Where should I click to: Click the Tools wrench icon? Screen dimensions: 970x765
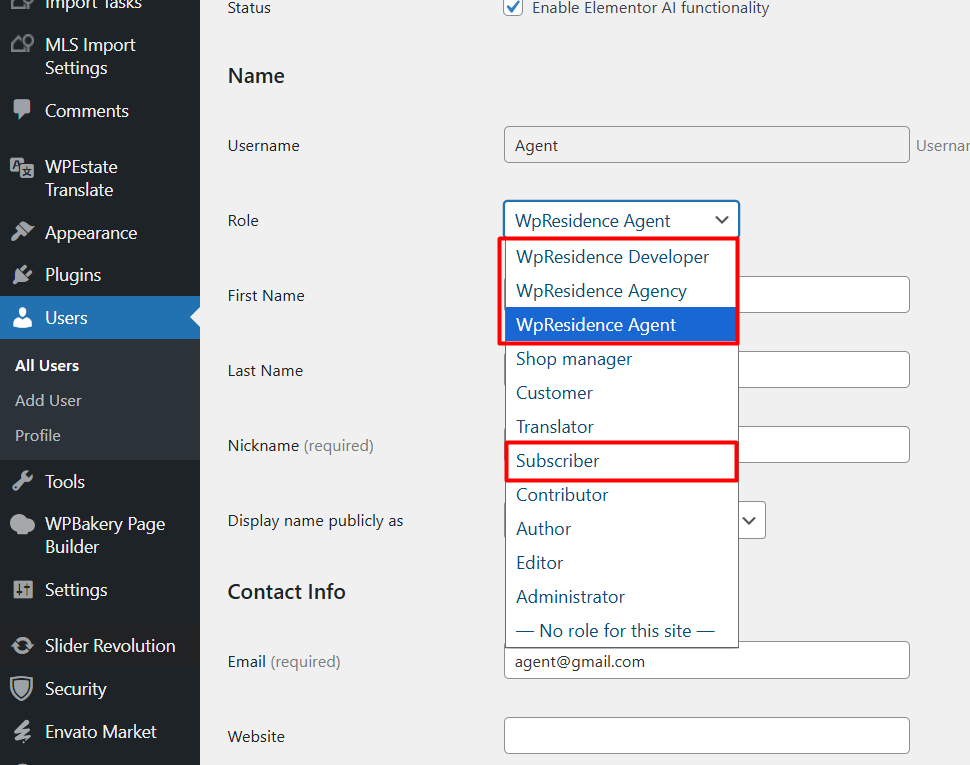point(22,481)
